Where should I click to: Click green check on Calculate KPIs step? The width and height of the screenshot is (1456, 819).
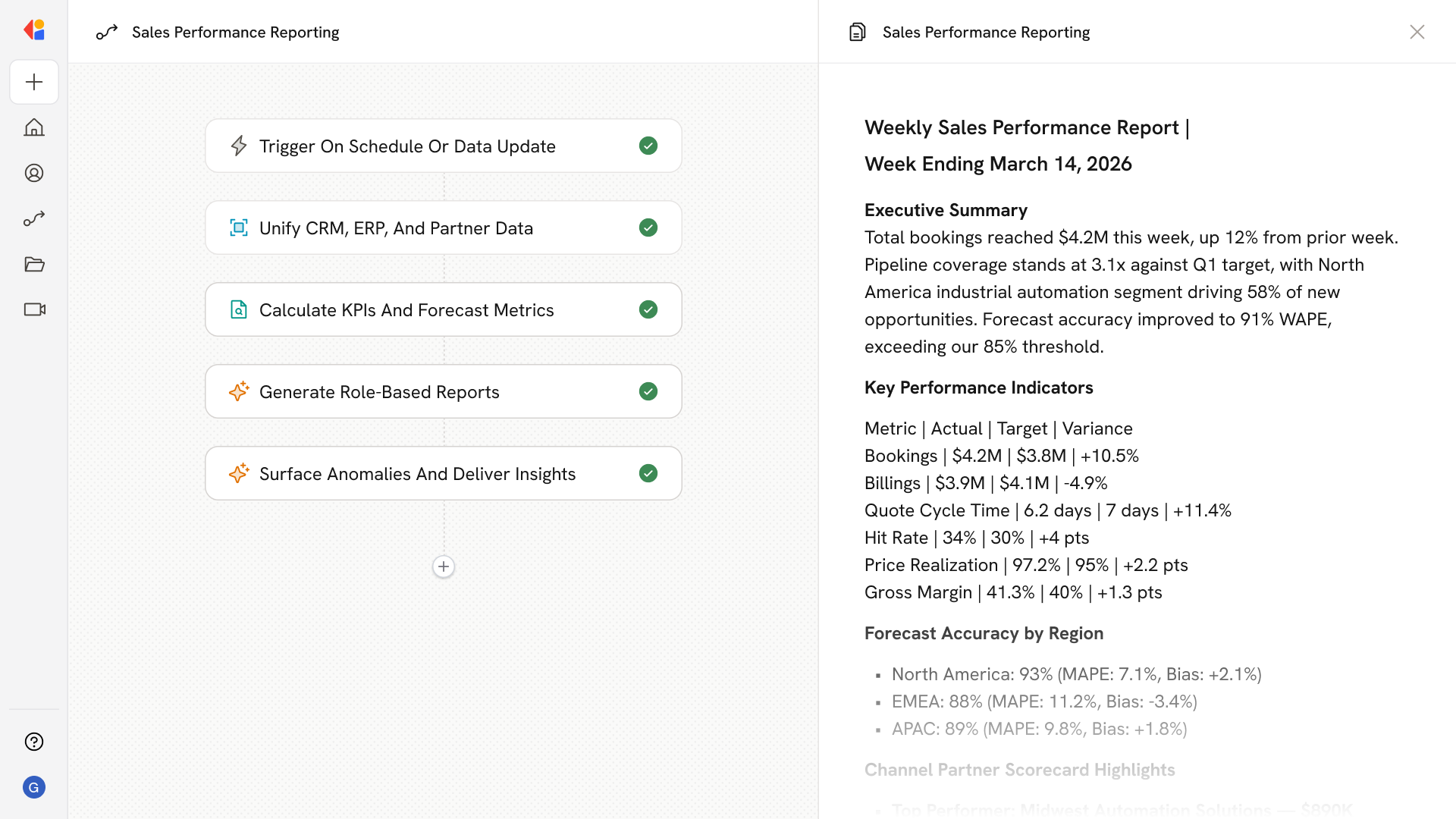(648, 309)
